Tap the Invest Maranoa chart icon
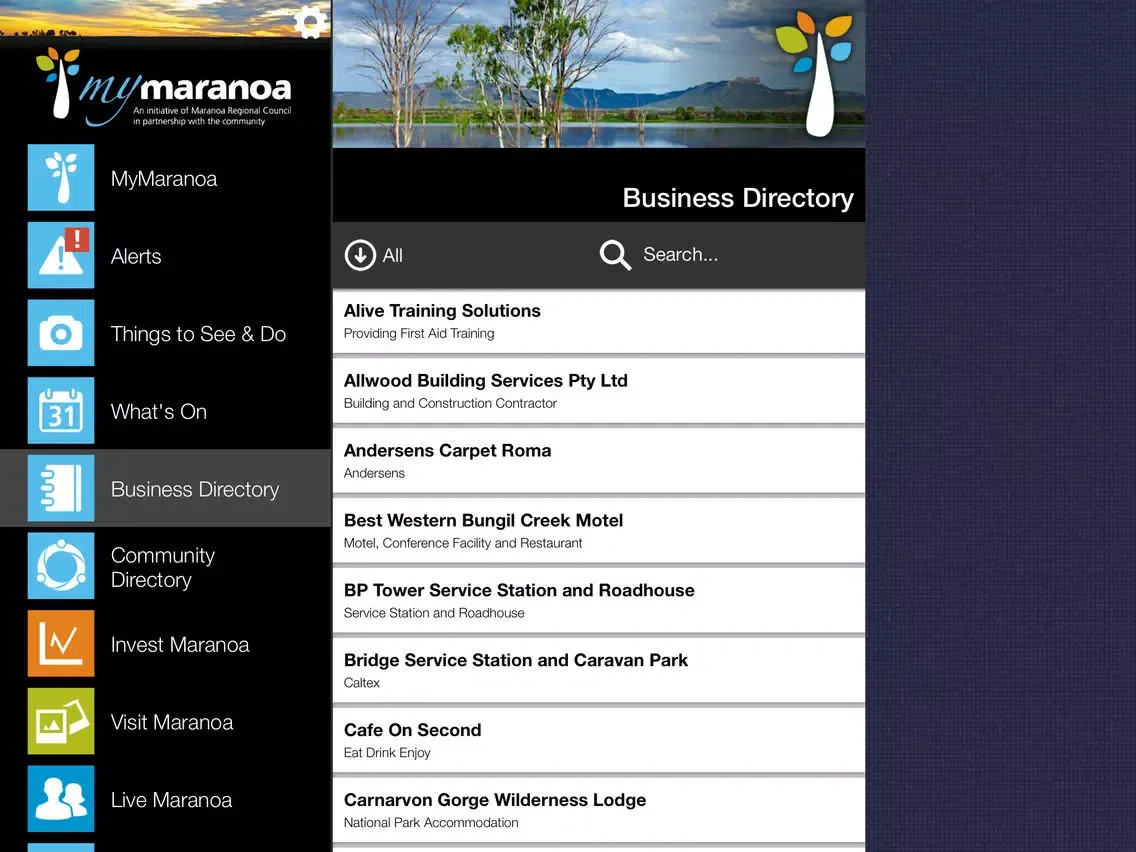The height and width of the screenshot is (852, 1136). pyautogui.click(x=61, y=643)
